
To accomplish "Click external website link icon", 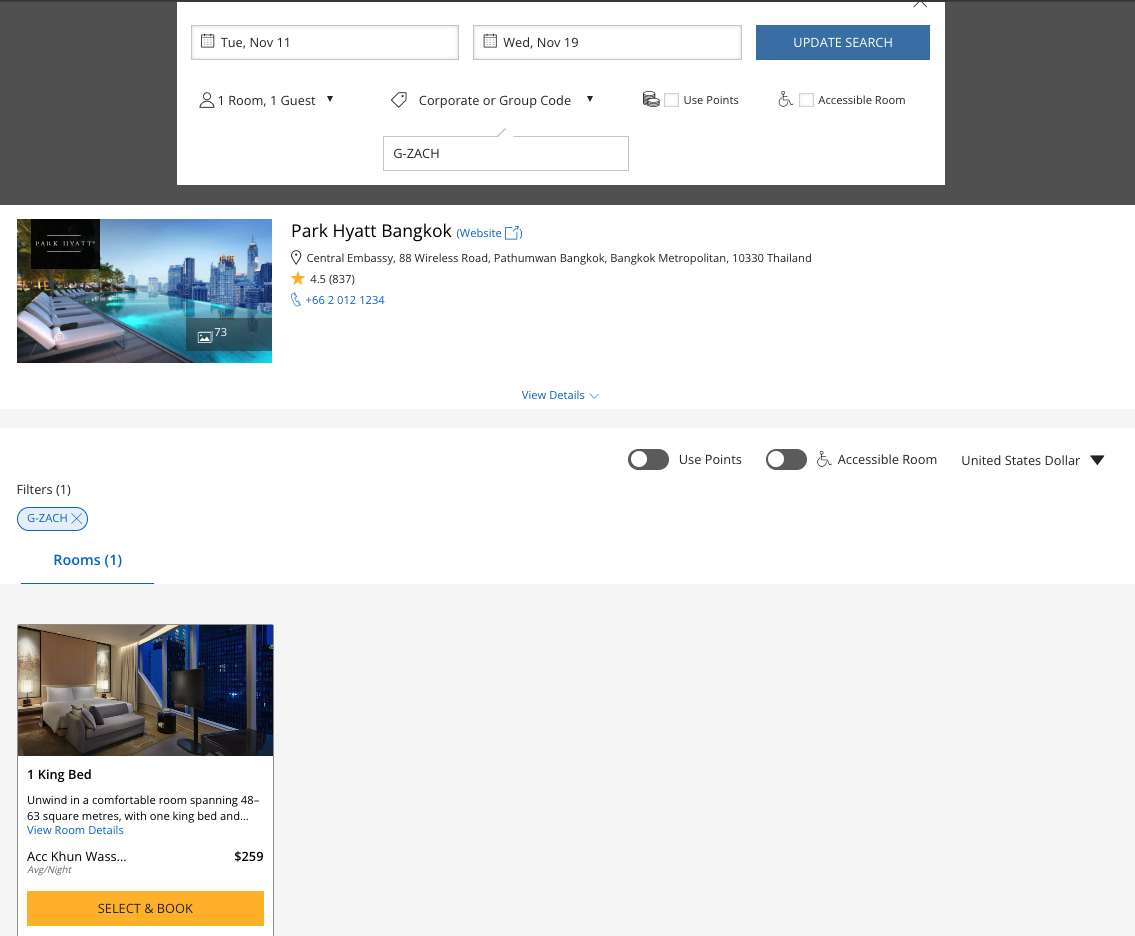I will click(512, 233).
